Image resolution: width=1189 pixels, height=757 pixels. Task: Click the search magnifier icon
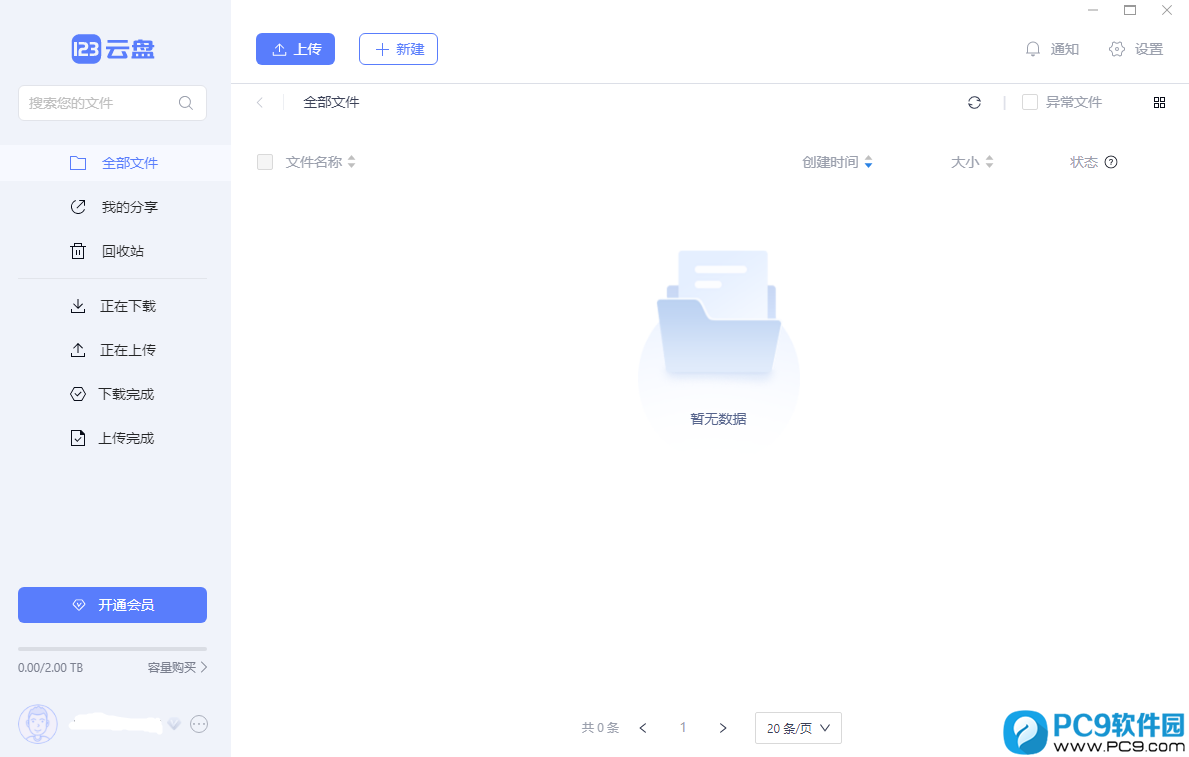pyautogui.click(x=186, y=103)
